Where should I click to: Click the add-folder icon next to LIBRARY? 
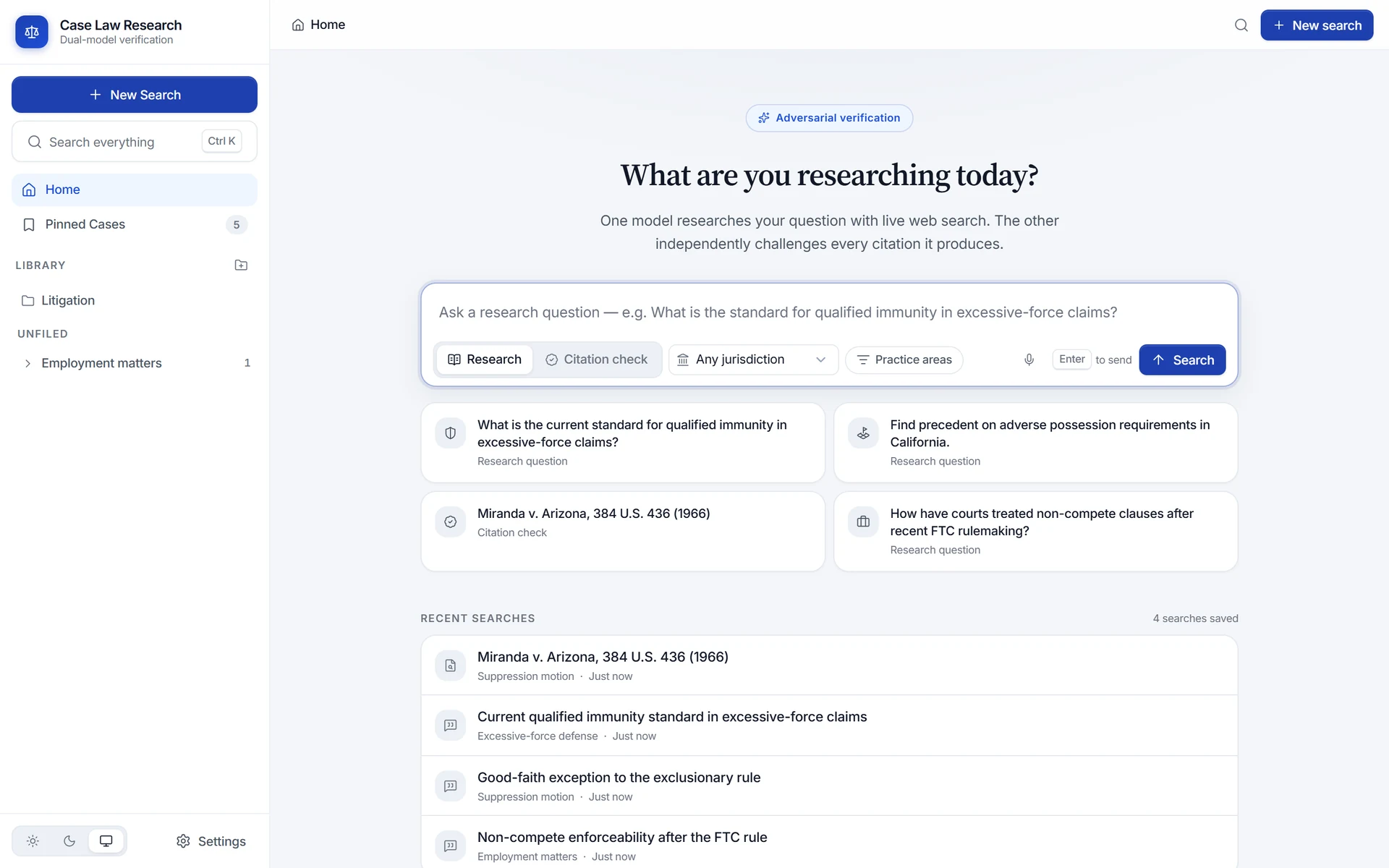coord(241,265)
